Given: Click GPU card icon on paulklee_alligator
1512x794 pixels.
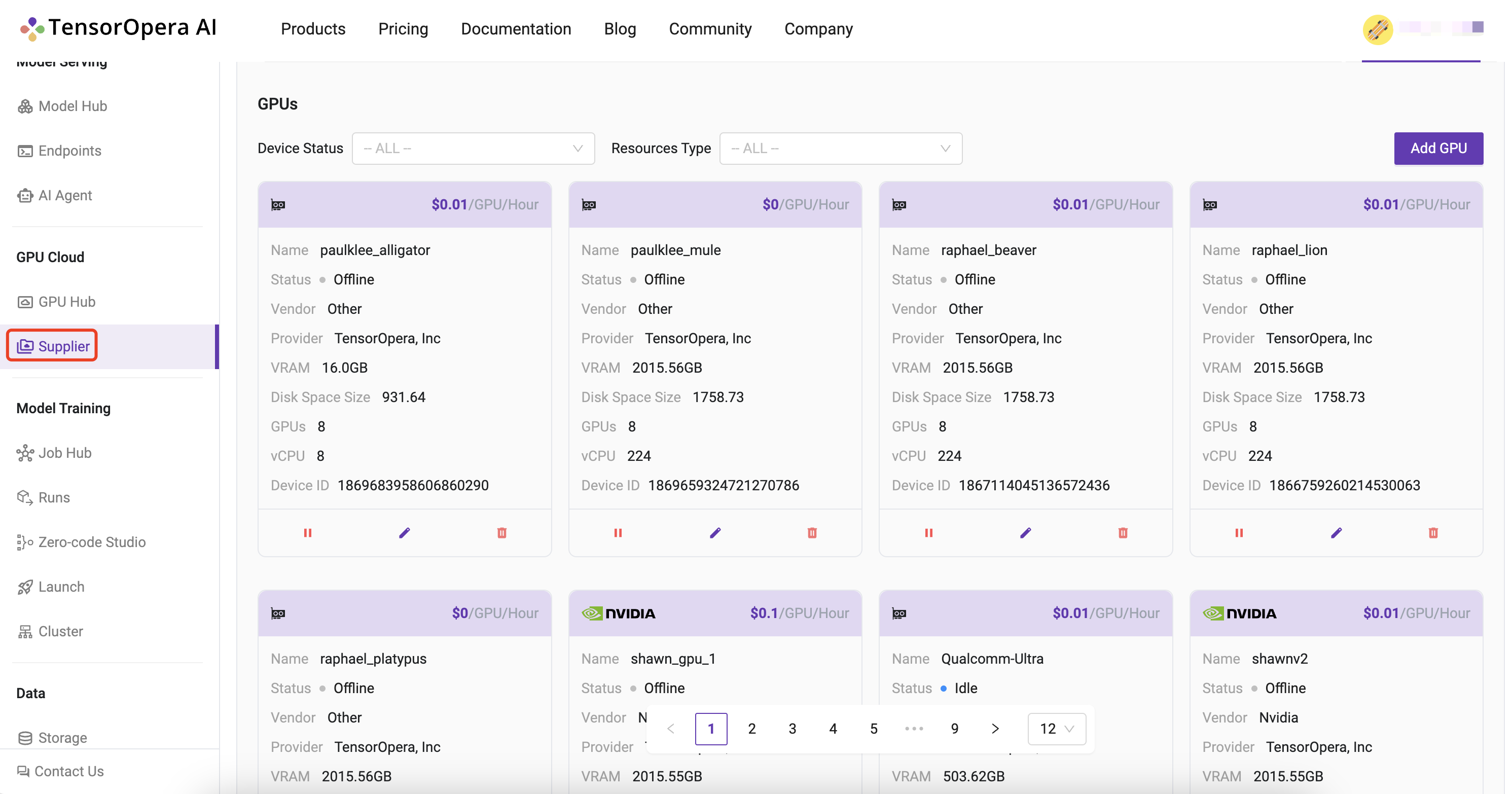Looking at the screenshot, I should coord(278,205).
